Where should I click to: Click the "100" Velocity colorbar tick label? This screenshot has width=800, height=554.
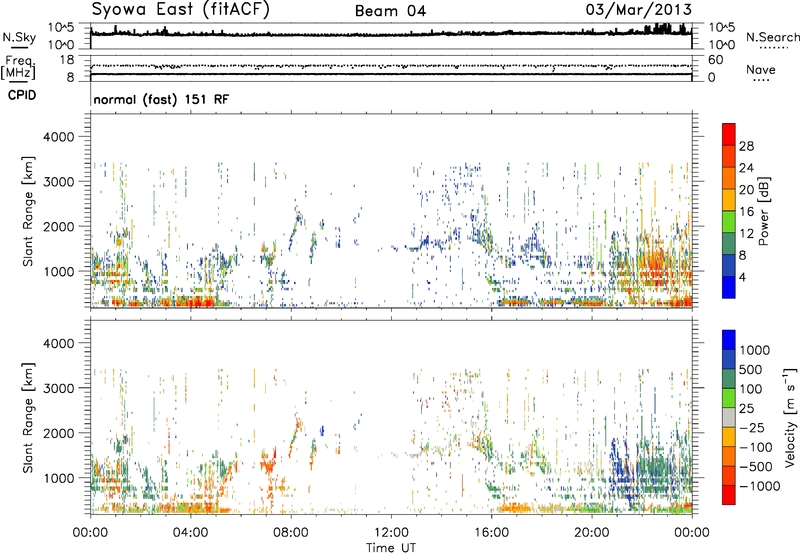click(751, 389)
